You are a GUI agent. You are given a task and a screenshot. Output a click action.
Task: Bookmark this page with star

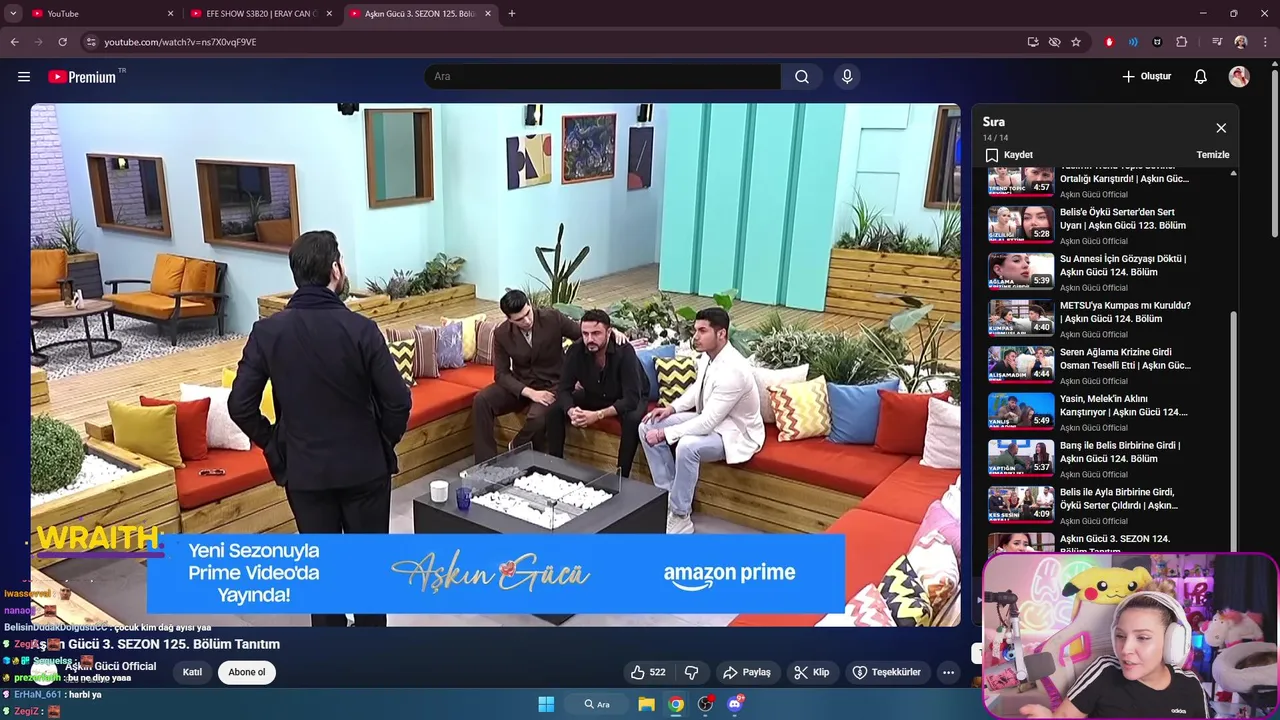(1076, 42)
